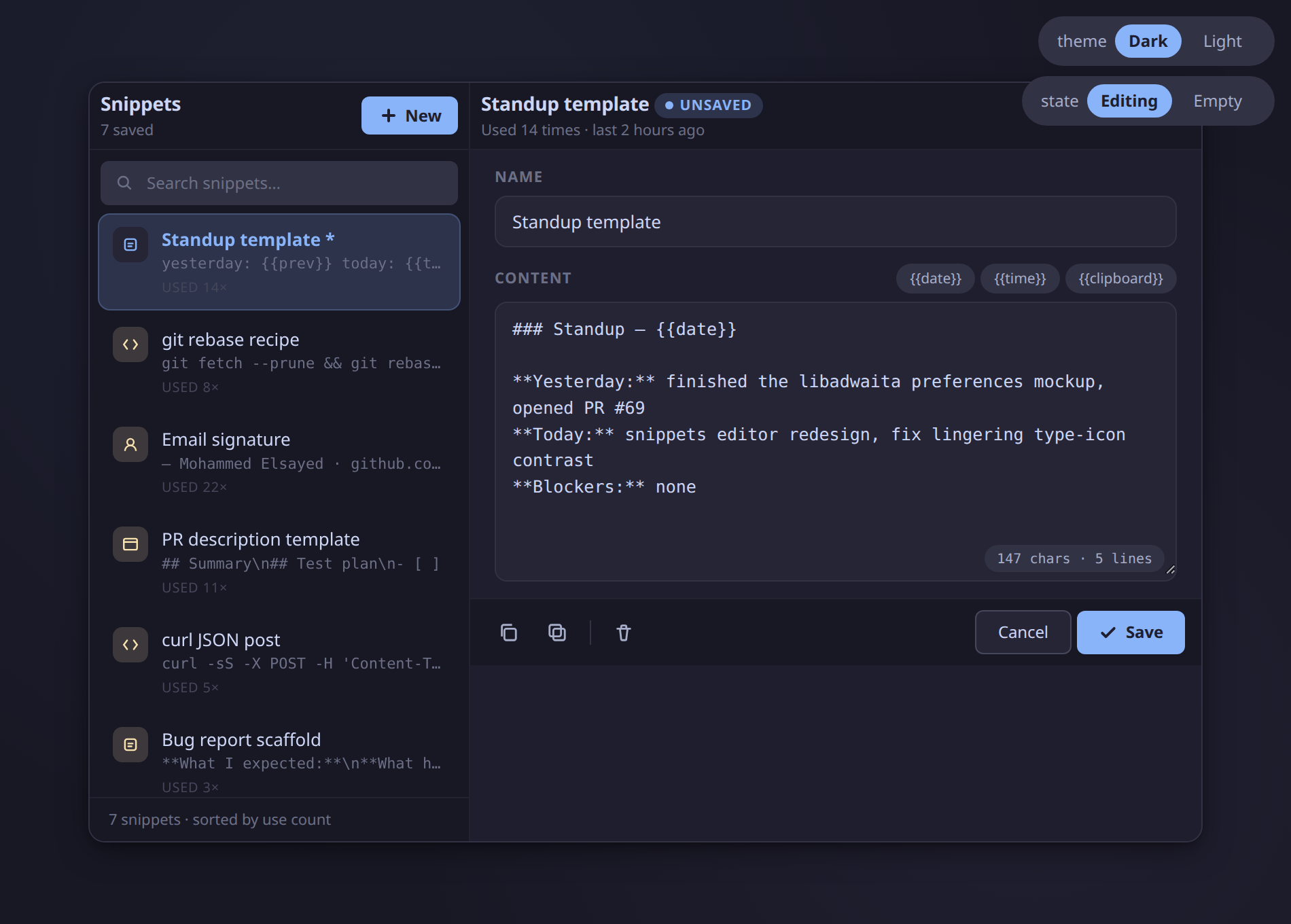Screen dimensions: 1291x924
Task: Insert the {{date}} placeholder chip
Action: pos(936,279)
